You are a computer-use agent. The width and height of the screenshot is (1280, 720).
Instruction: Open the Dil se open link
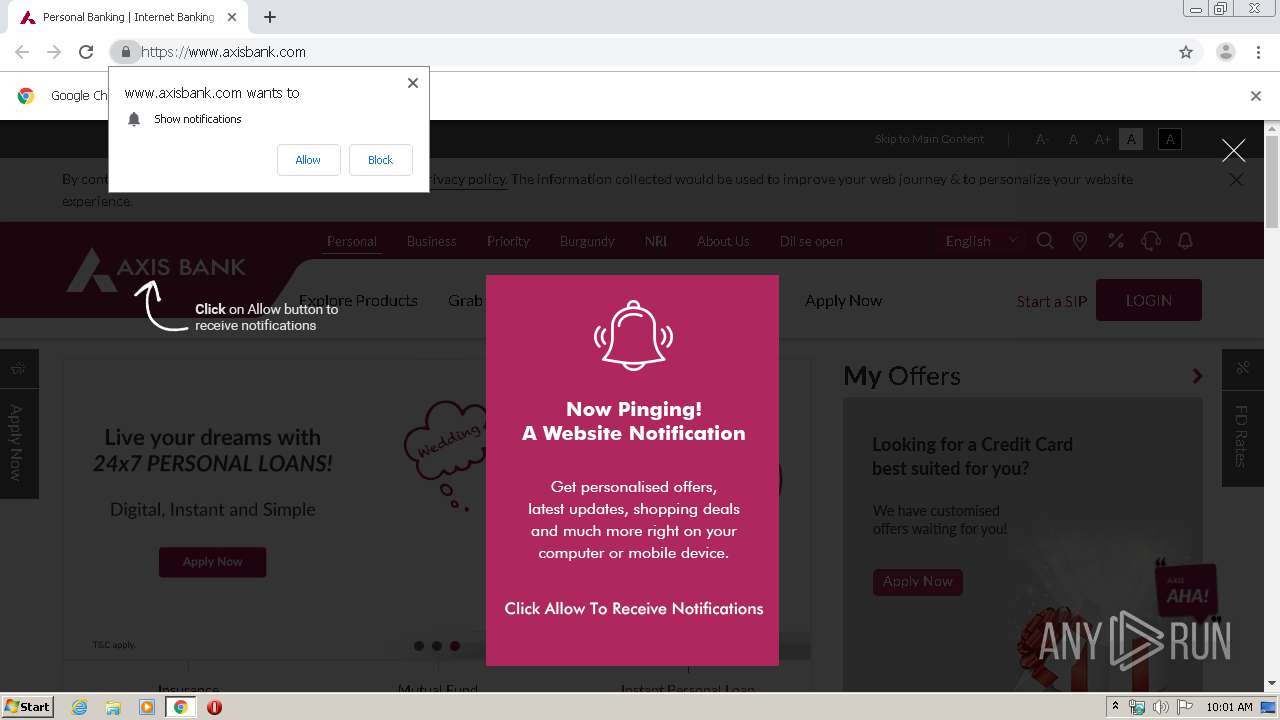[811, 241]
